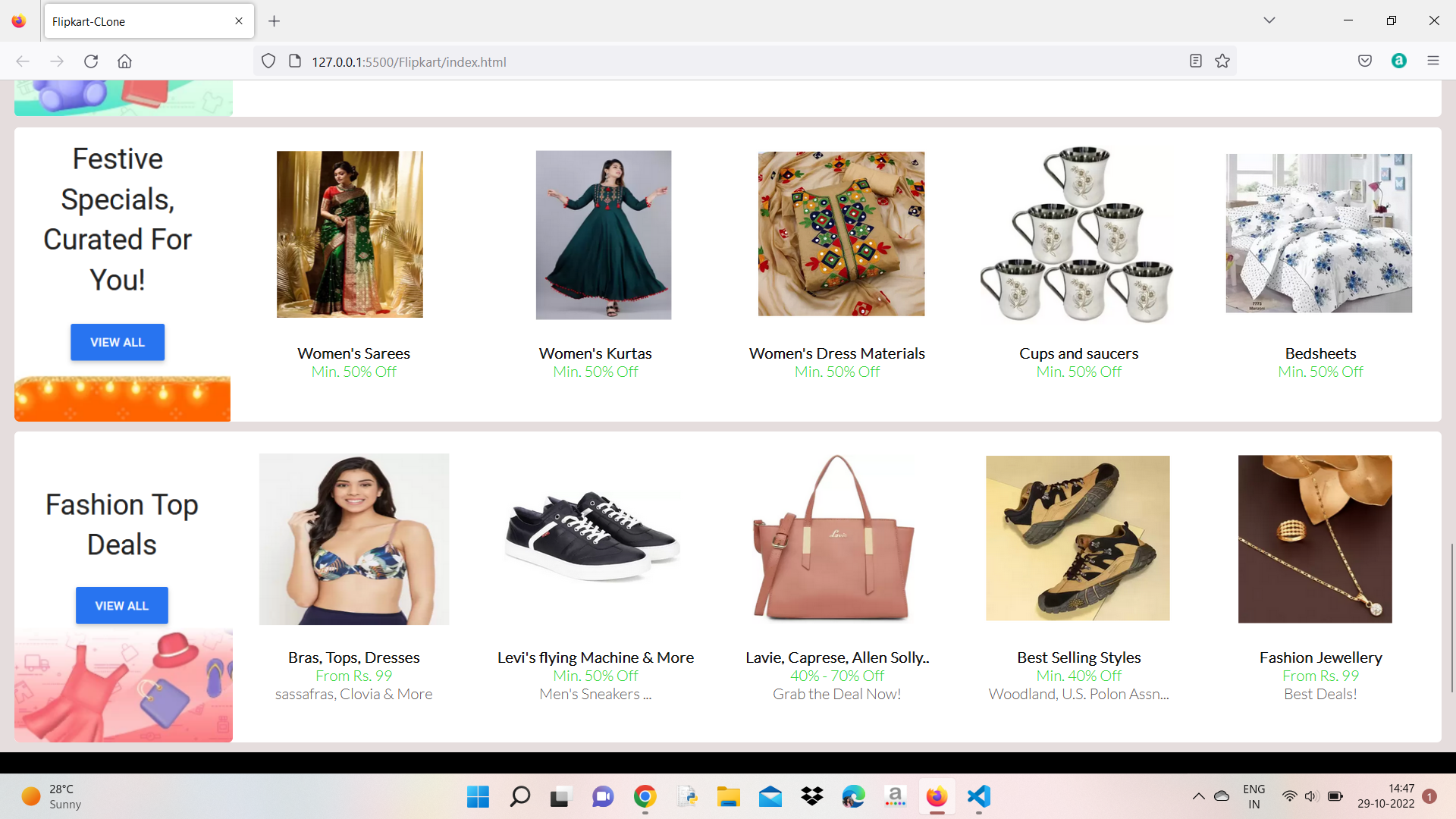This screenshot has width=1456, height=819.
Task: Open the hidden icons tray on the taskbar
Action: (x=1199, y=797)
